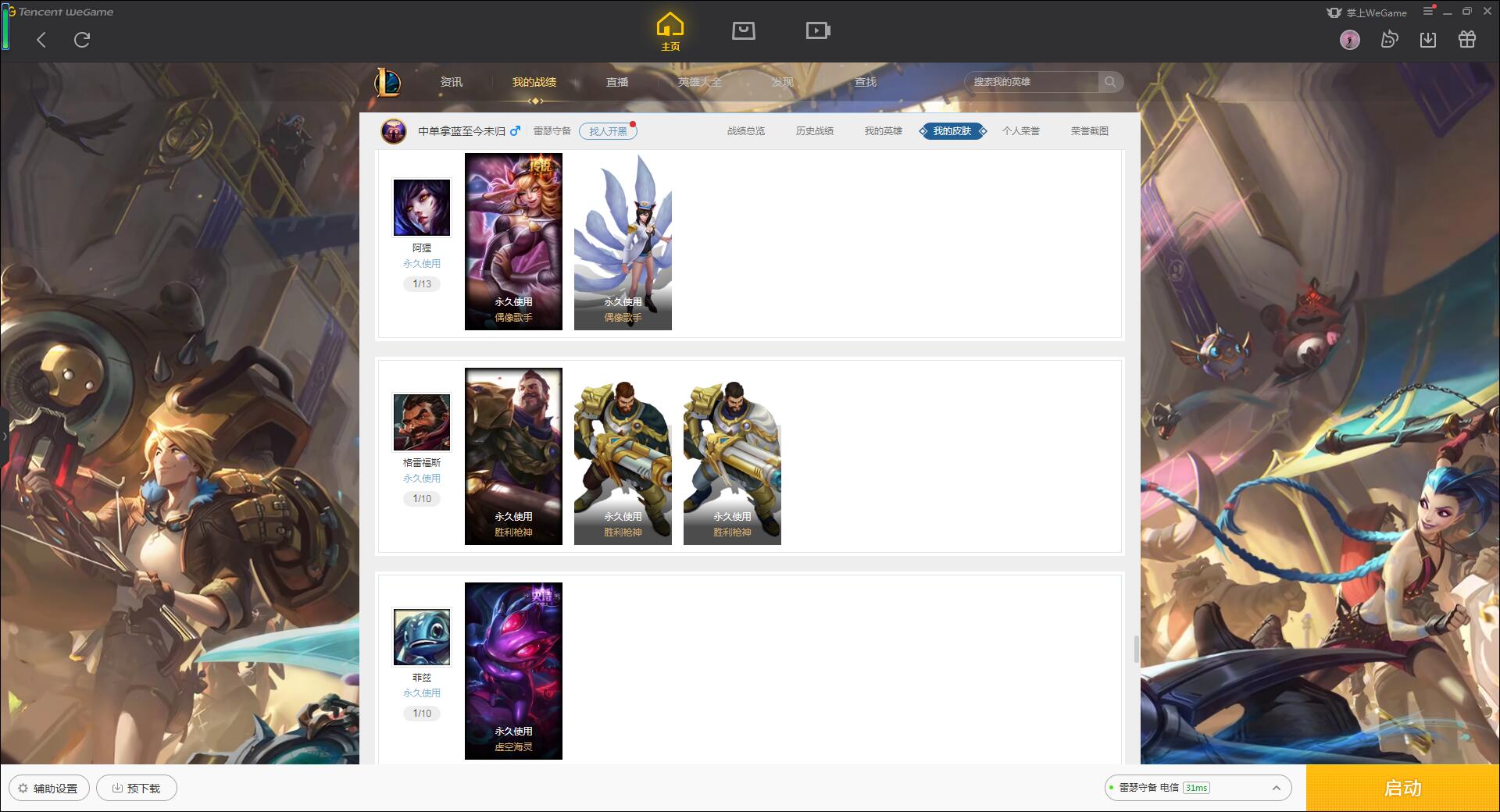The width and height of the screenshot is (1500, 812).
Task: Click the user avatar icon at top right
Action: (1349, 40)
